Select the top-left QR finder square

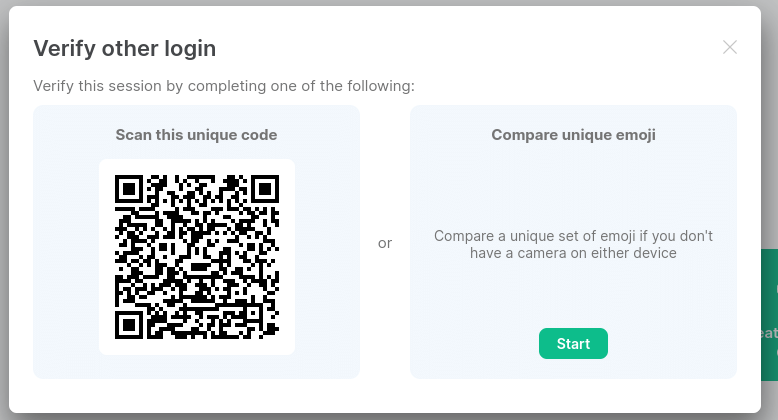tap(129, 189)
